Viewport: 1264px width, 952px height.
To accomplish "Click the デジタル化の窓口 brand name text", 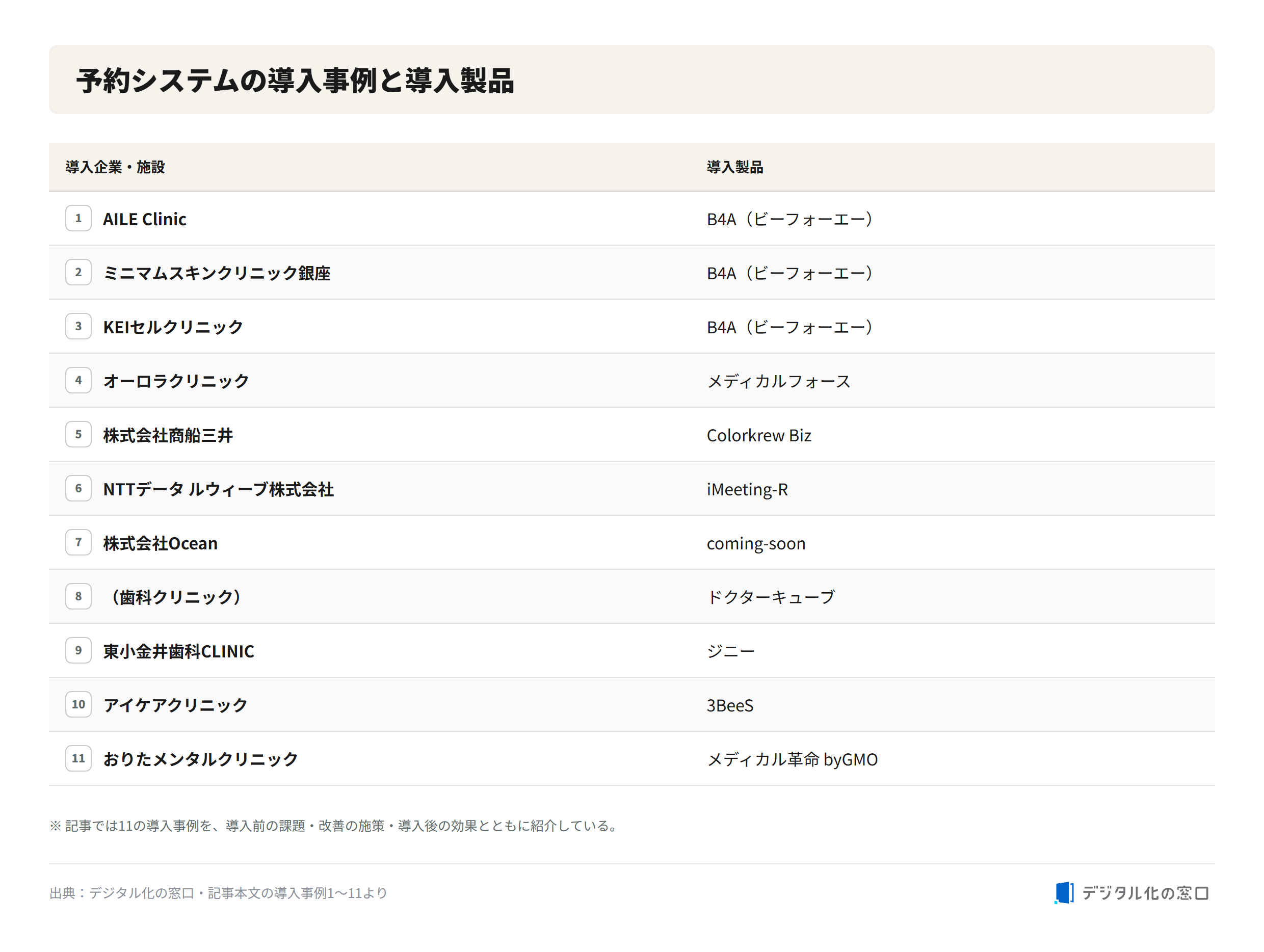I will click(x=1146, y=892).
